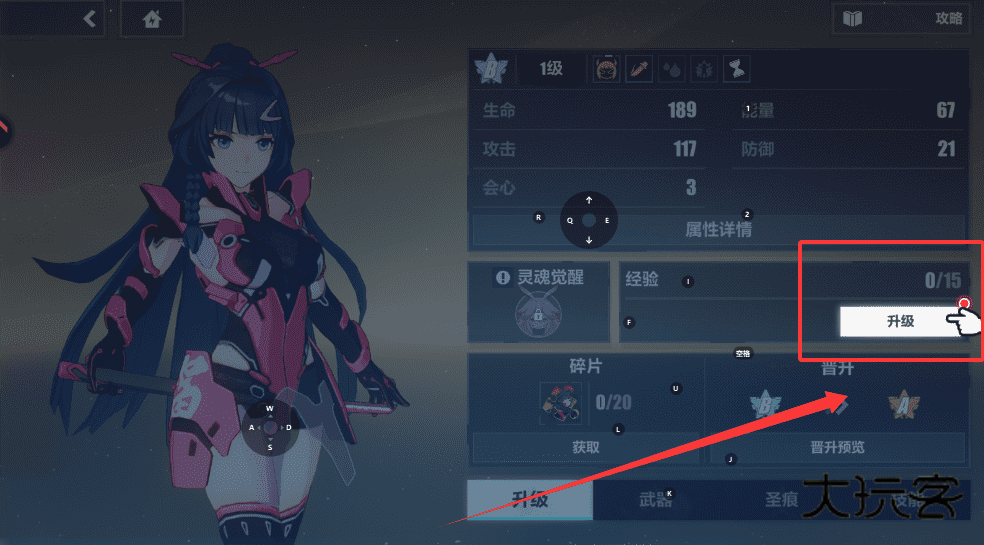The image size is (984, 545).
Task: Open 晋升预览 promotion preview
Action: (837, 447)
